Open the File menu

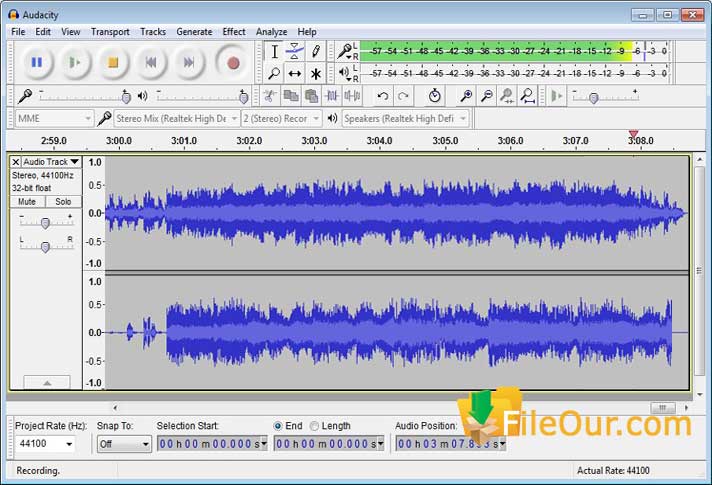(x=18, y=32)
